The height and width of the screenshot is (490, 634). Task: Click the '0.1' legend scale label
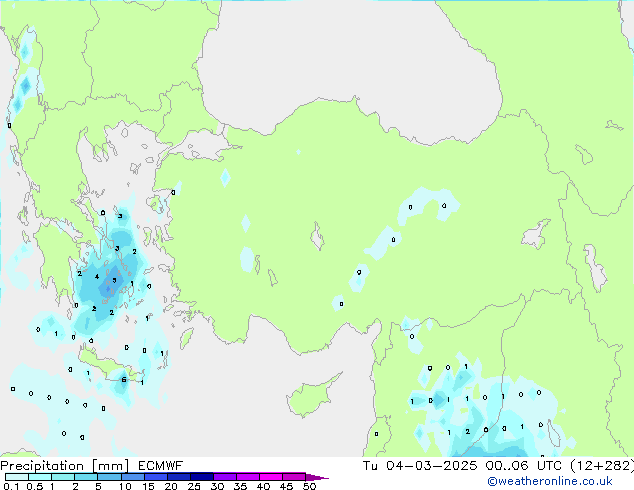pos(11,486)
